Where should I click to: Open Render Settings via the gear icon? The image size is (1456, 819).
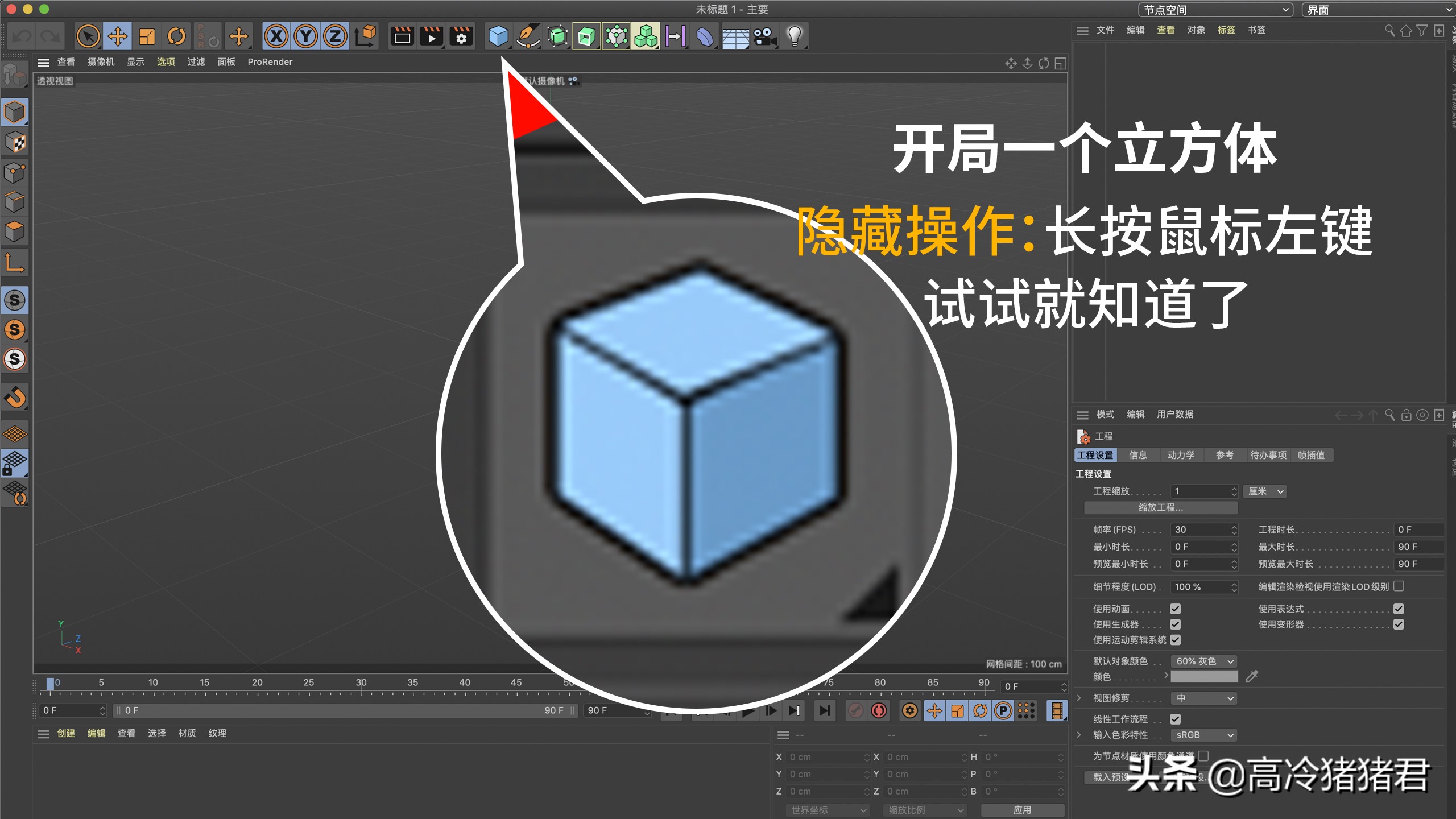(x=461, y=36)
